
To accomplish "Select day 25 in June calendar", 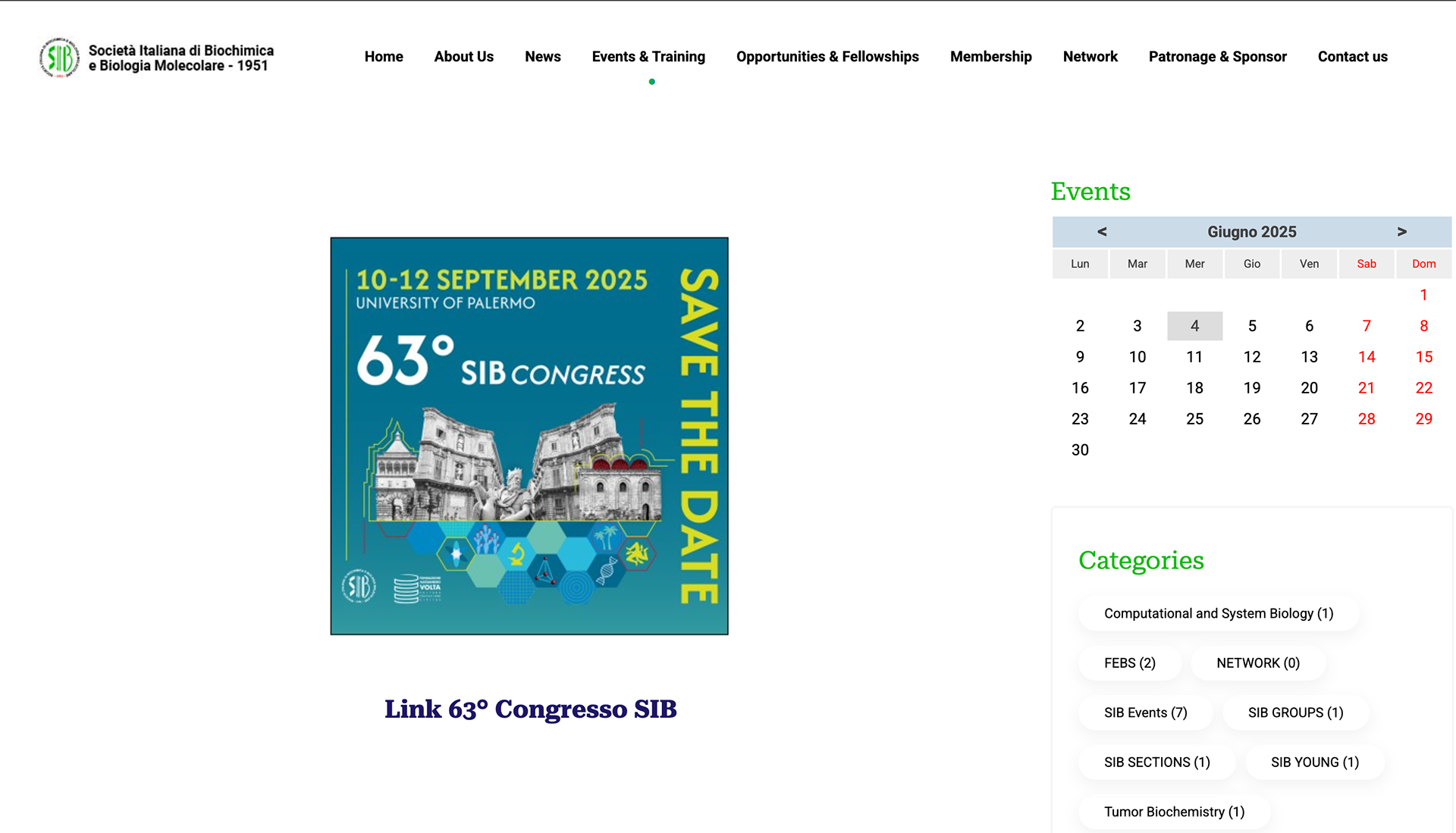I will tap(1195, 419).
